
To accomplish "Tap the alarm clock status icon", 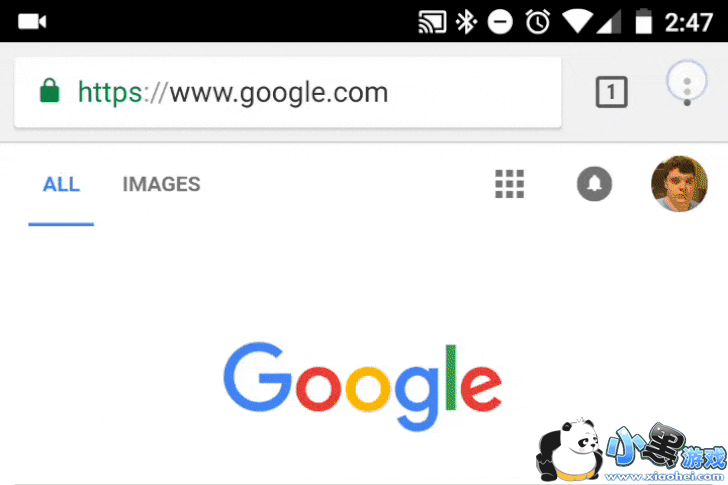I will tap(538, 22).
